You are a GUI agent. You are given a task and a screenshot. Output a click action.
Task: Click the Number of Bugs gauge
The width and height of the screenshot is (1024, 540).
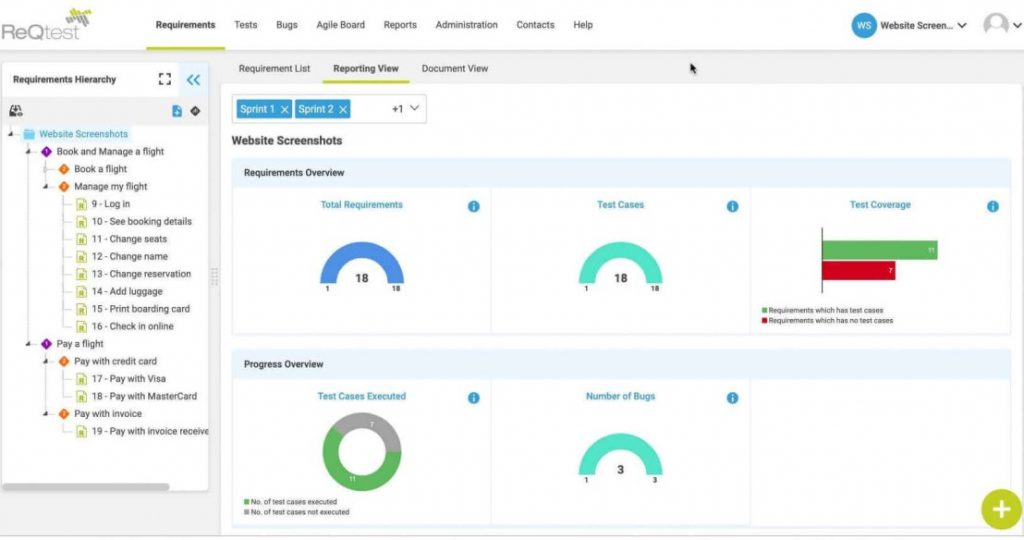click(620, 456)
